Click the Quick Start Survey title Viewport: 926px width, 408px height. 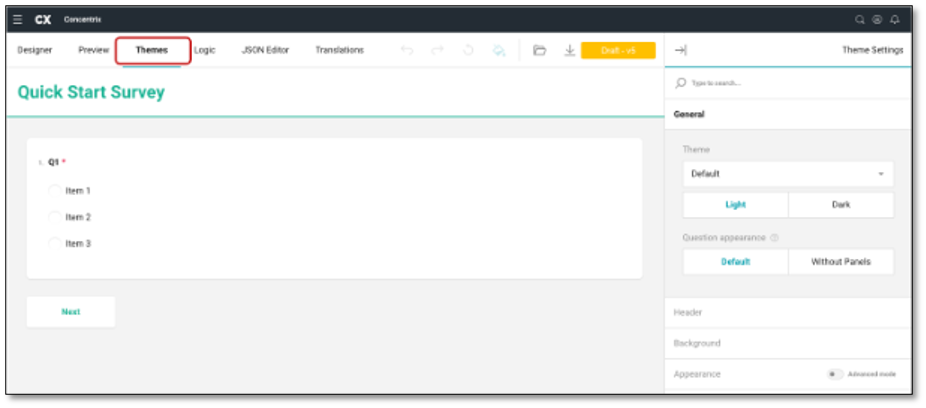pyautogui.click(x=91, y=92)
